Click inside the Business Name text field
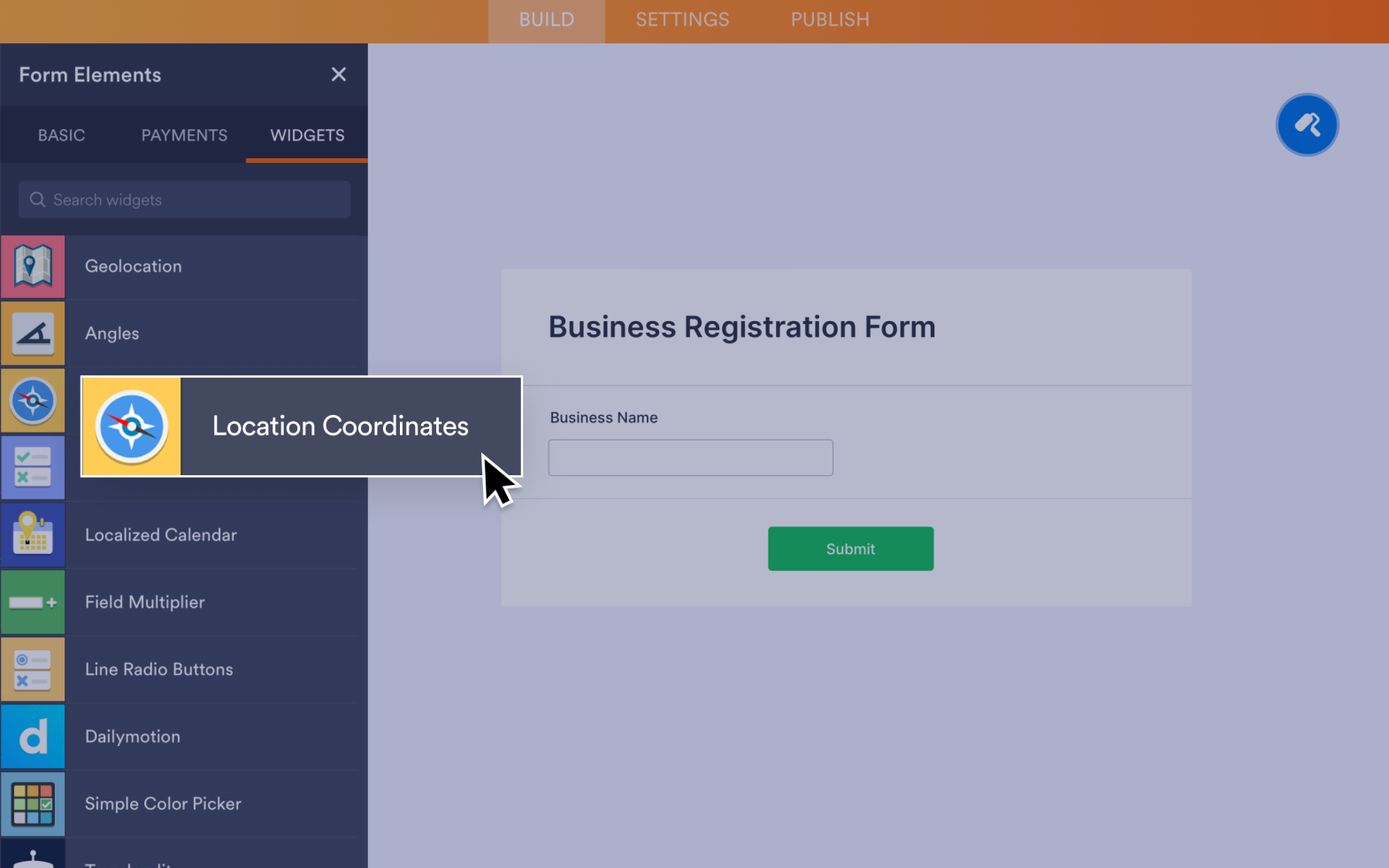 [690, 457]
